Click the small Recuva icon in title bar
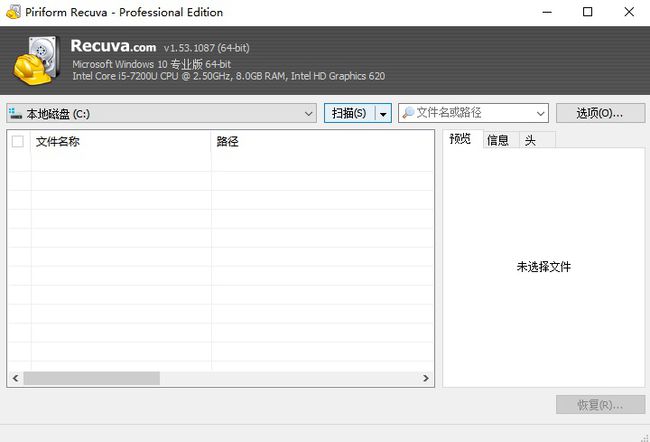This screenshot has height=442, width=650. click(10, 12)
